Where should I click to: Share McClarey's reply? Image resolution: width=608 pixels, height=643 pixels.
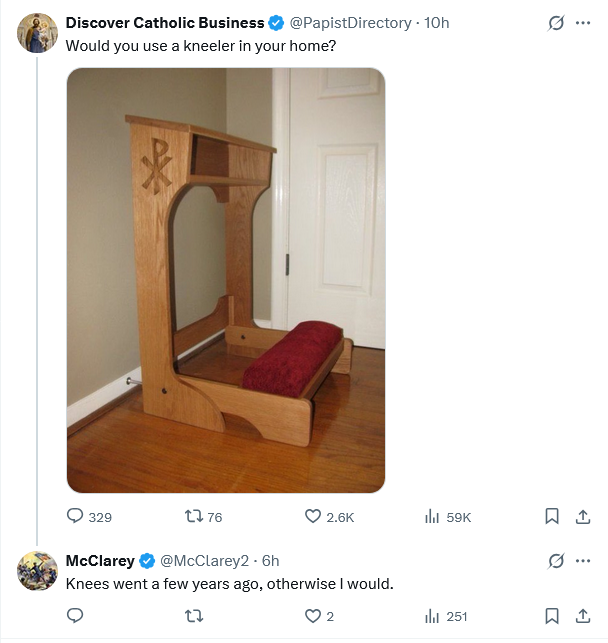pos(583,616)
